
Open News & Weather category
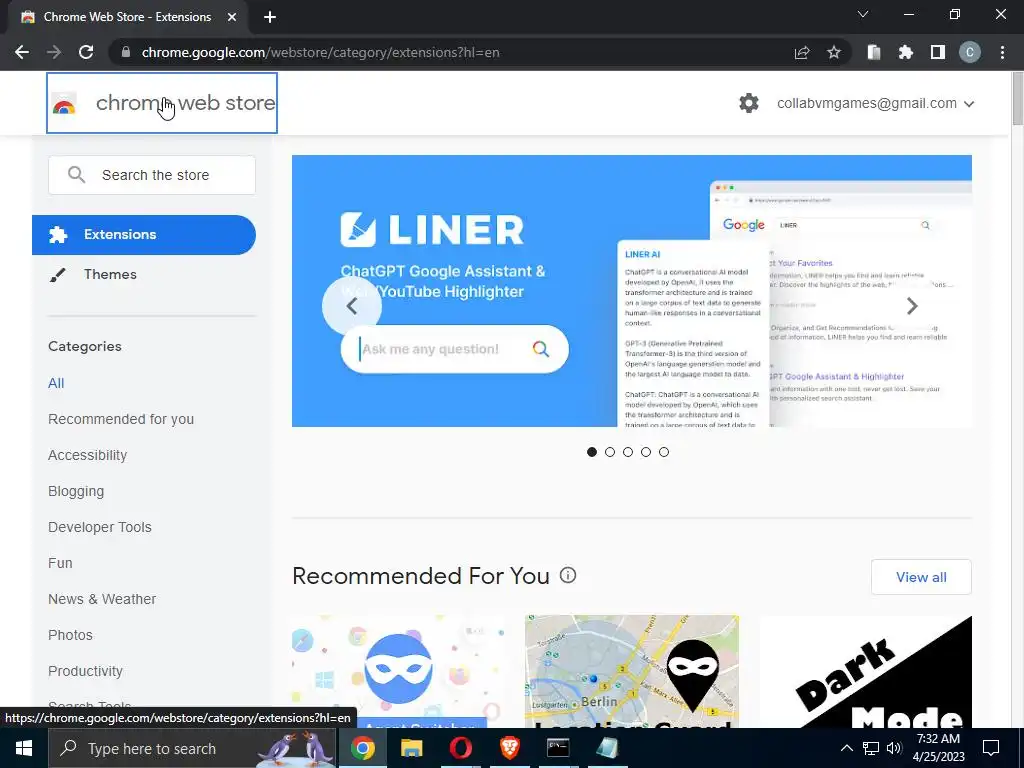[102, 599]
